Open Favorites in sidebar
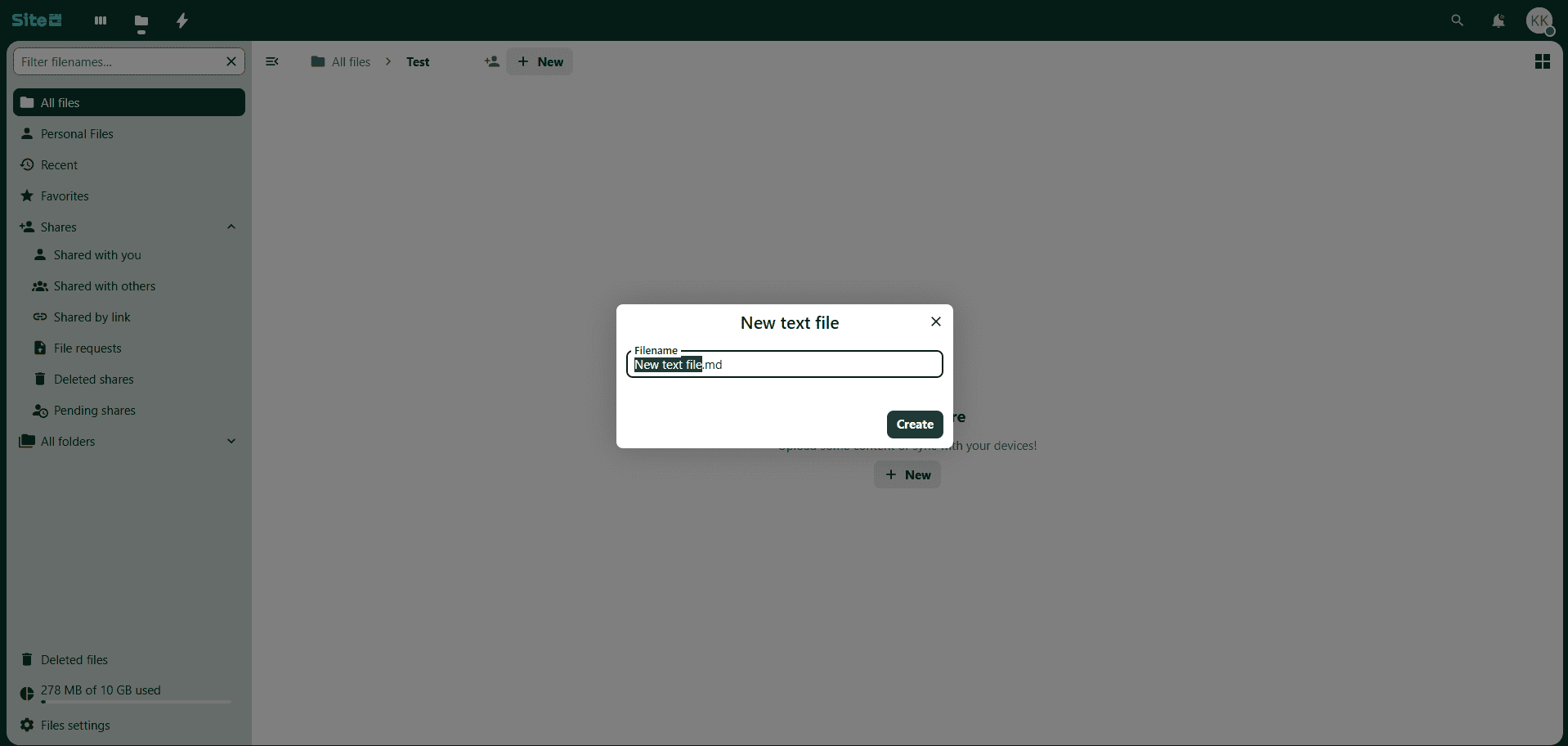This screenshot has width=1568, height=746. [x=65, y=196]
